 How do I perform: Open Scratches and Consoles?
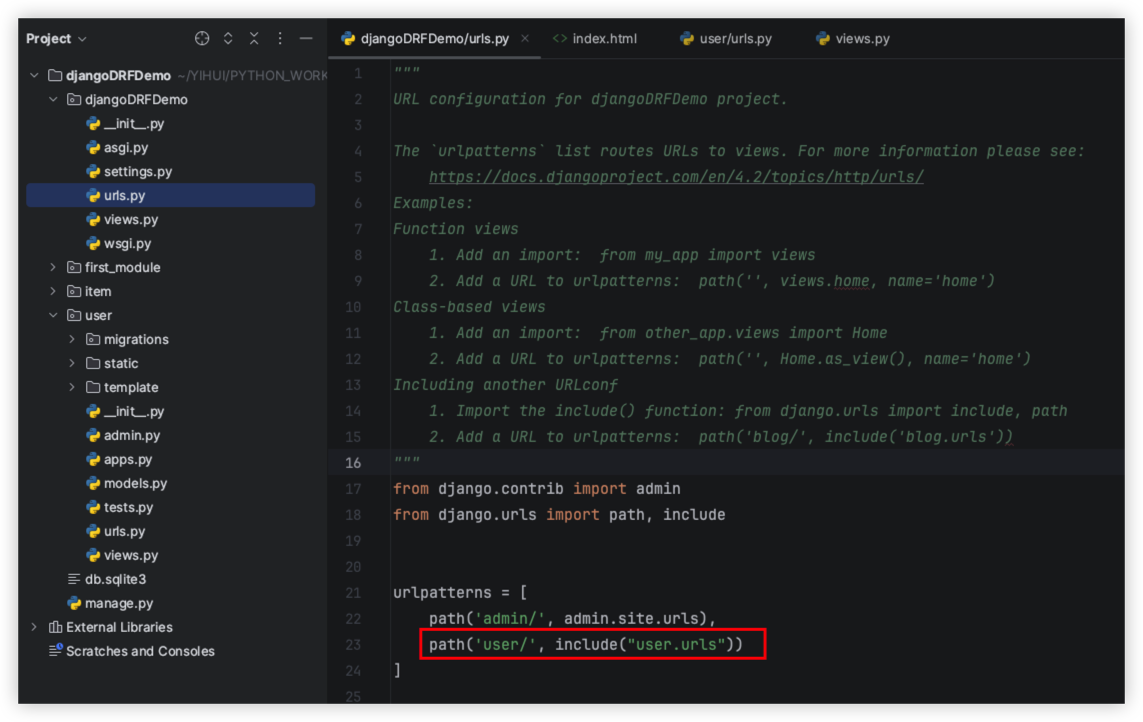pos(139,652)
